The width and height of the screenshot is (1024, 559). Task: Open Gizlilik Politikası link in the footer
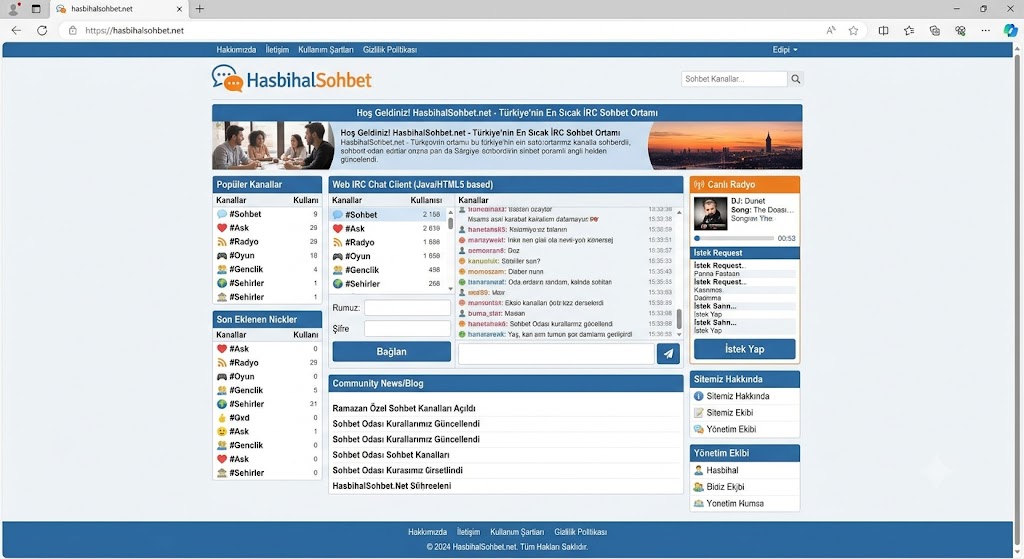pyautogui.click(x=581, y=532)
